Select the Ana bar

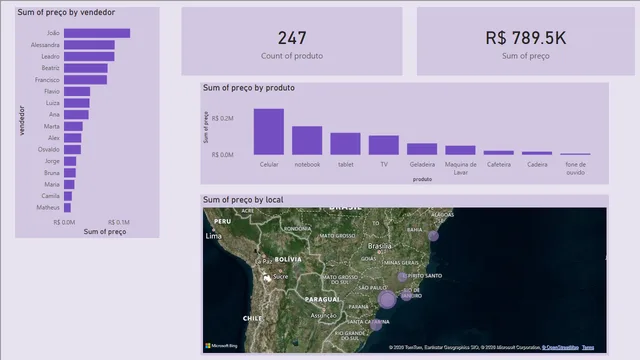point(76,115)
